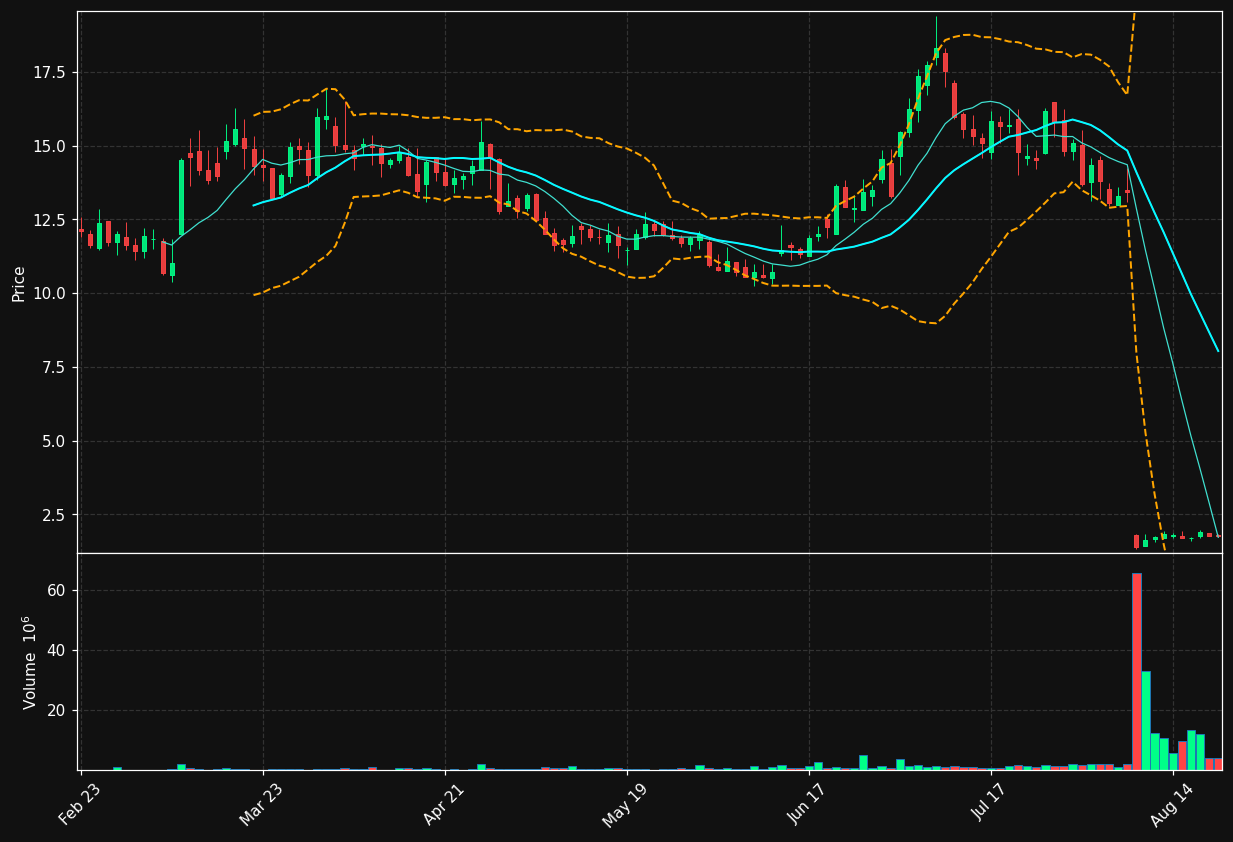1233x842 pixels.
Task: Click the 2.5 price axis tick
Action: click(55, 515)
